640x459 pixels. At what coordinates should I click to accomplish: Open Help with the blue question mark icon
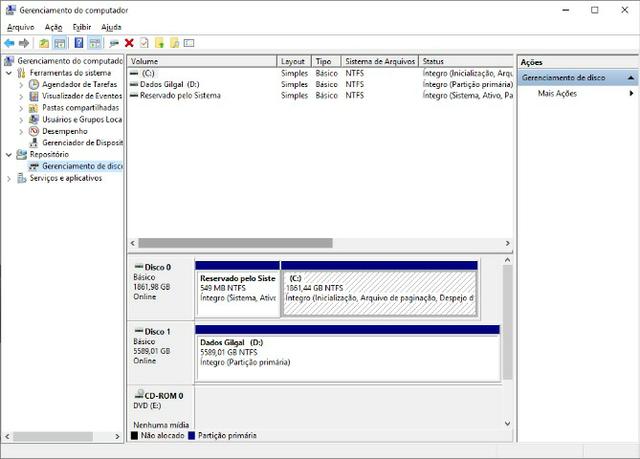[79, 43]
